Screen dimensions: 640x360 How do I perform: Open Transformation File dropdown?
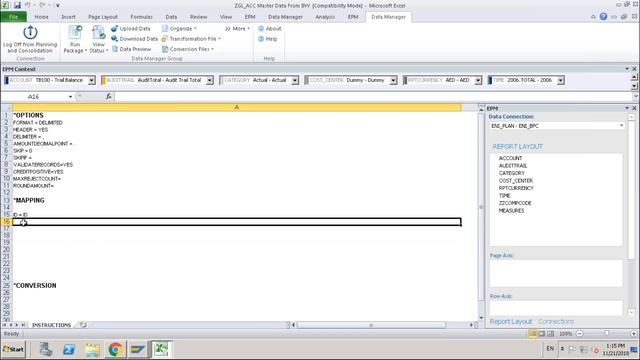coord(191,39)
